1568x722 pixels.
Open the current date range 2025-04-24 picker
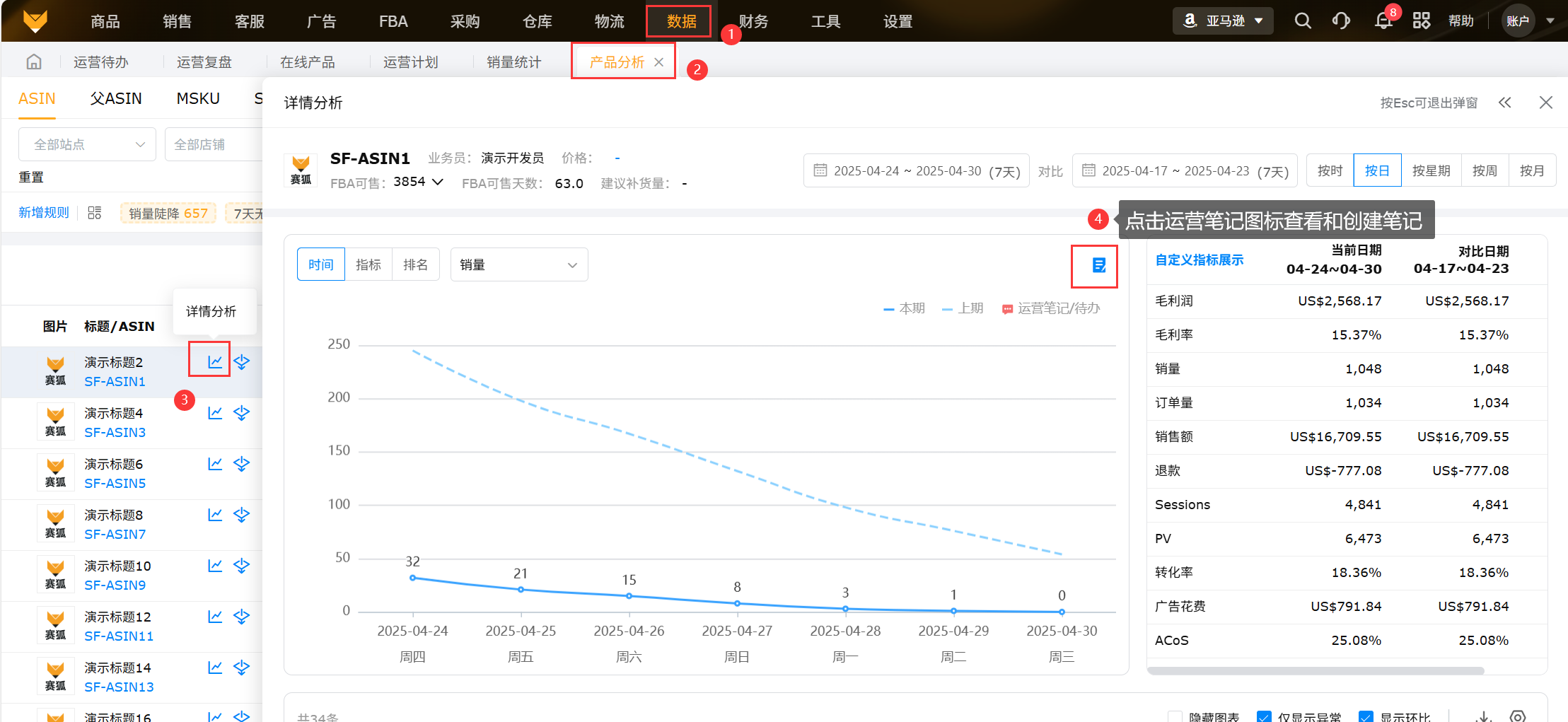point(916,170)
